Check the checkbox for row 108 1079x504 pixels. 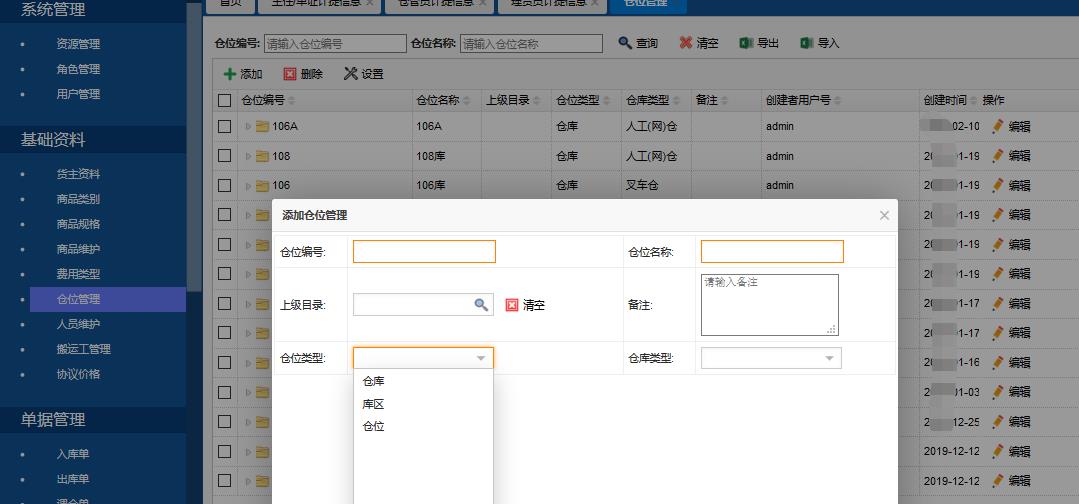(224, 156)
